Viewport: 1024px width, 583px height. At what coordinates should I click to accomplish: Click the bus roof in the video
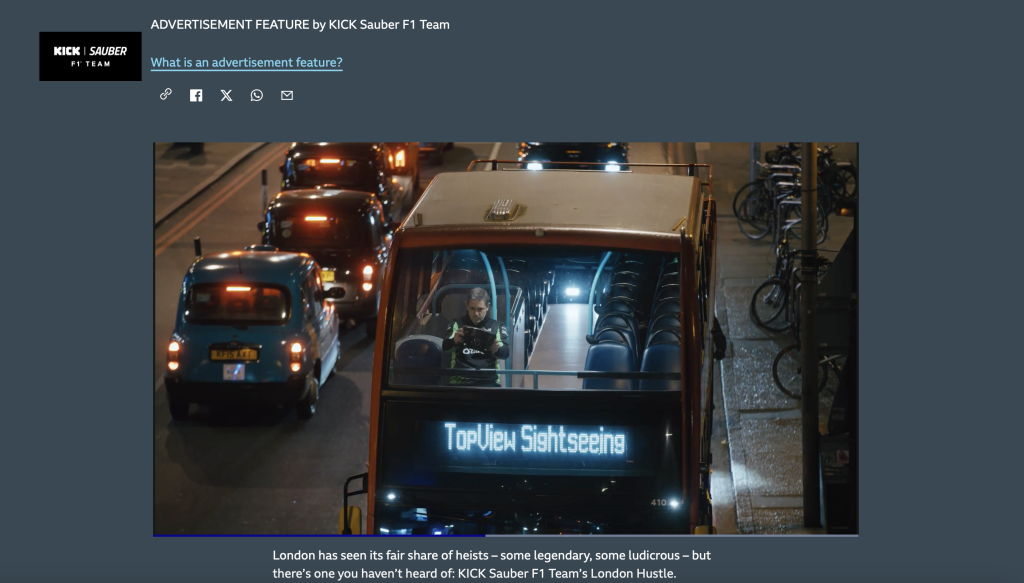pyautogui.click(x=550, y=205)
